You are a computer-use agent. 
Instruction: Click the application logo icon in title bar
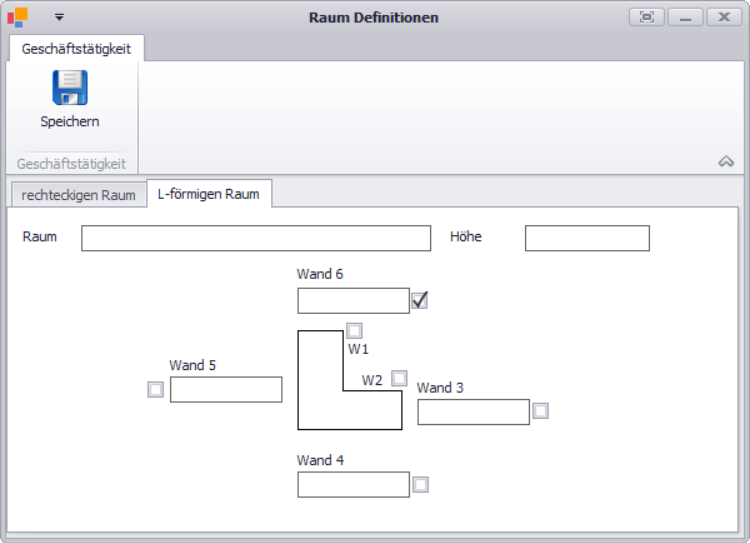coord(18,17)
